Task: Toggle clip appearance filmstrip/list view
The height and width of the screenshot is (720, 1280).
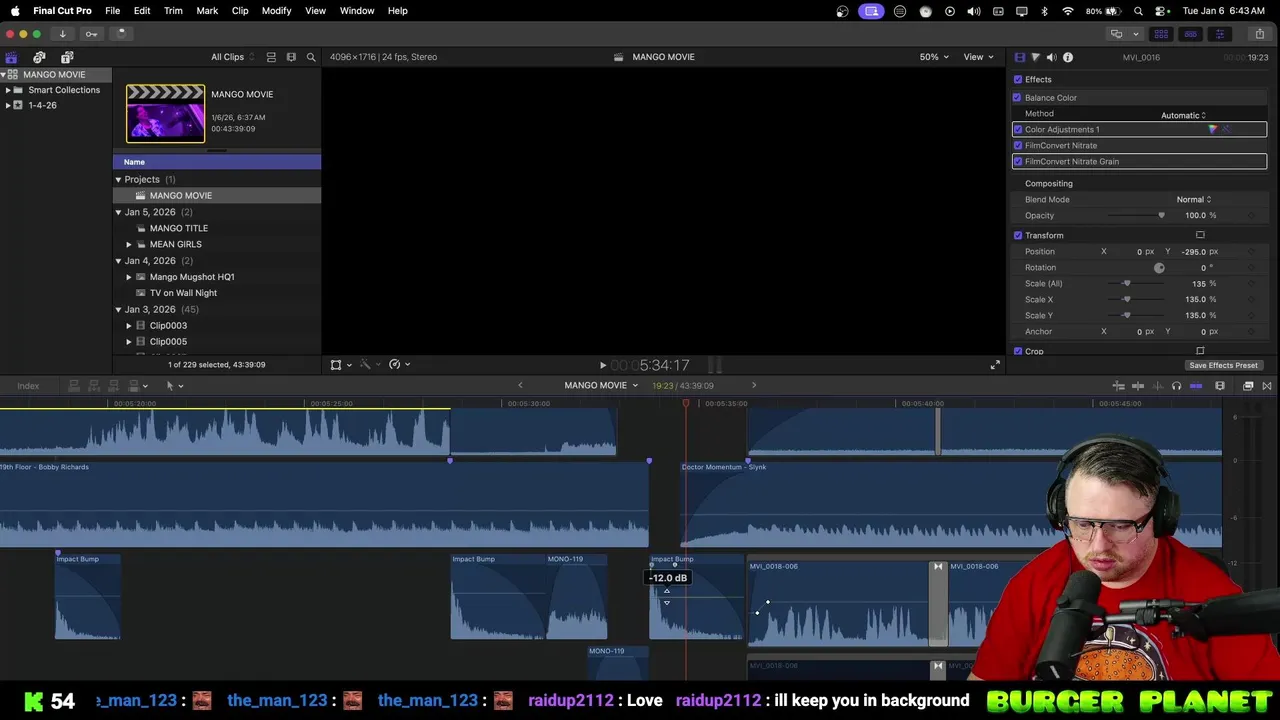Action: 271,57
